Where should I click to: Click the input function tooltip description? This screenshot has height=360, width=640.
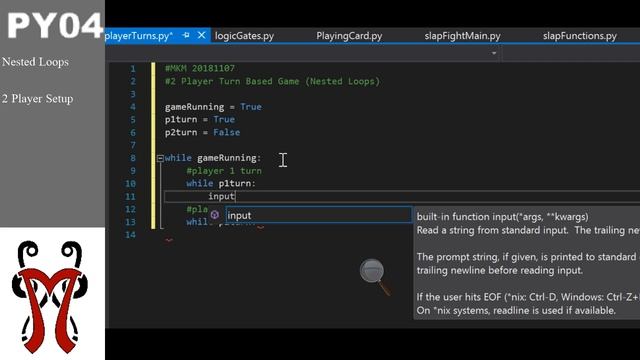[527, 263]
